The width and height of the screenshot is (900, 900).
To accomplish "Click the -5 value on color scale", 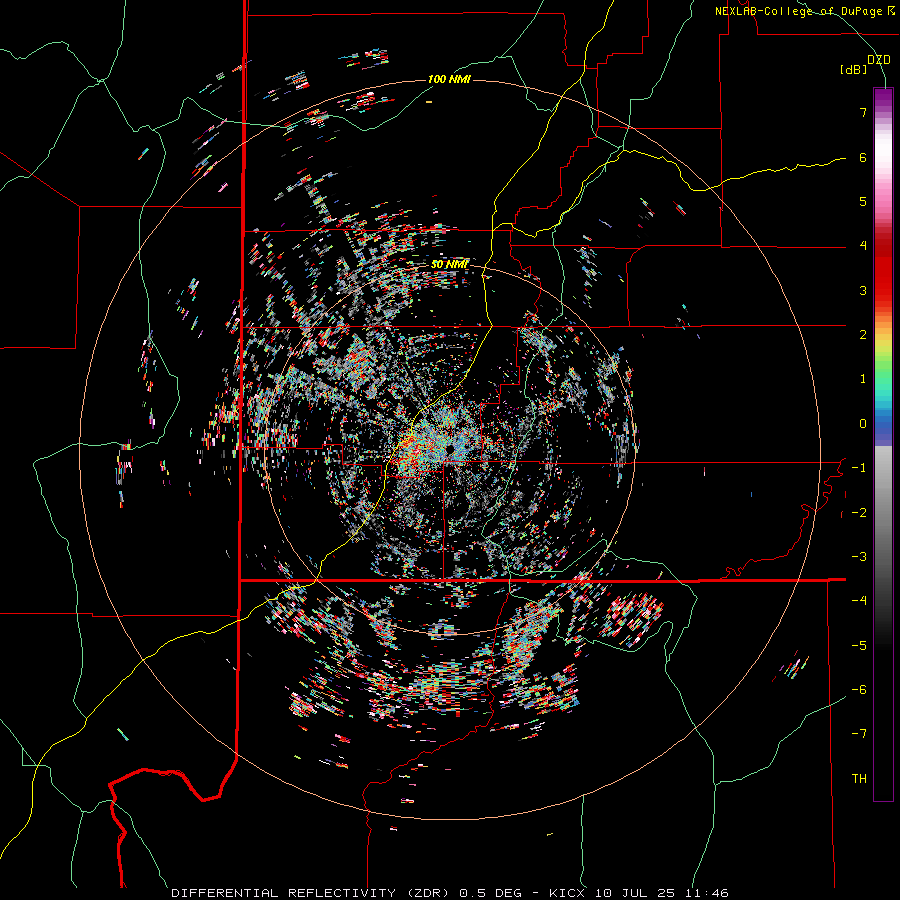I will point(859,646).
